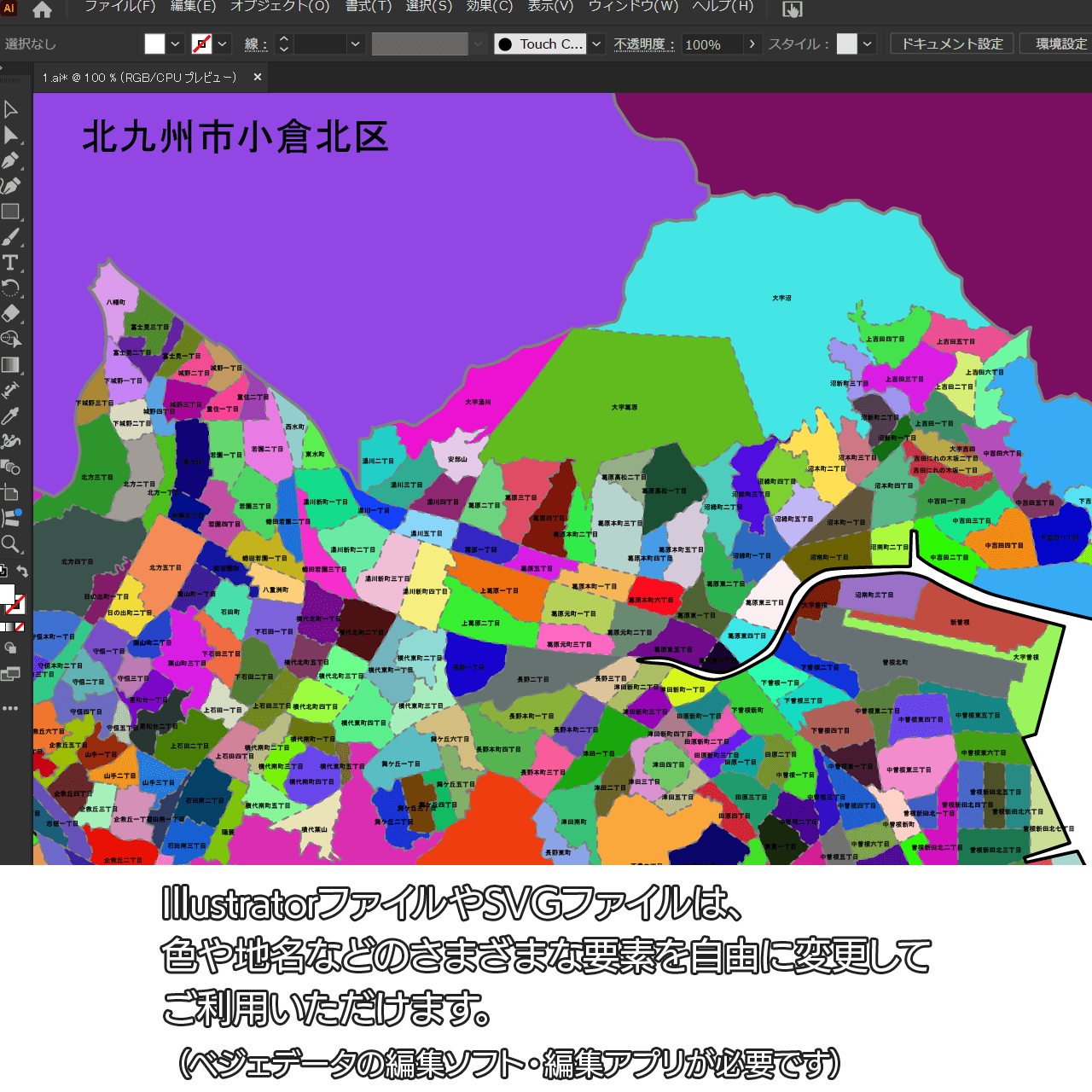1092x1092 pixels.
Task: Select the Rotate tool
Action: (11, 288)
